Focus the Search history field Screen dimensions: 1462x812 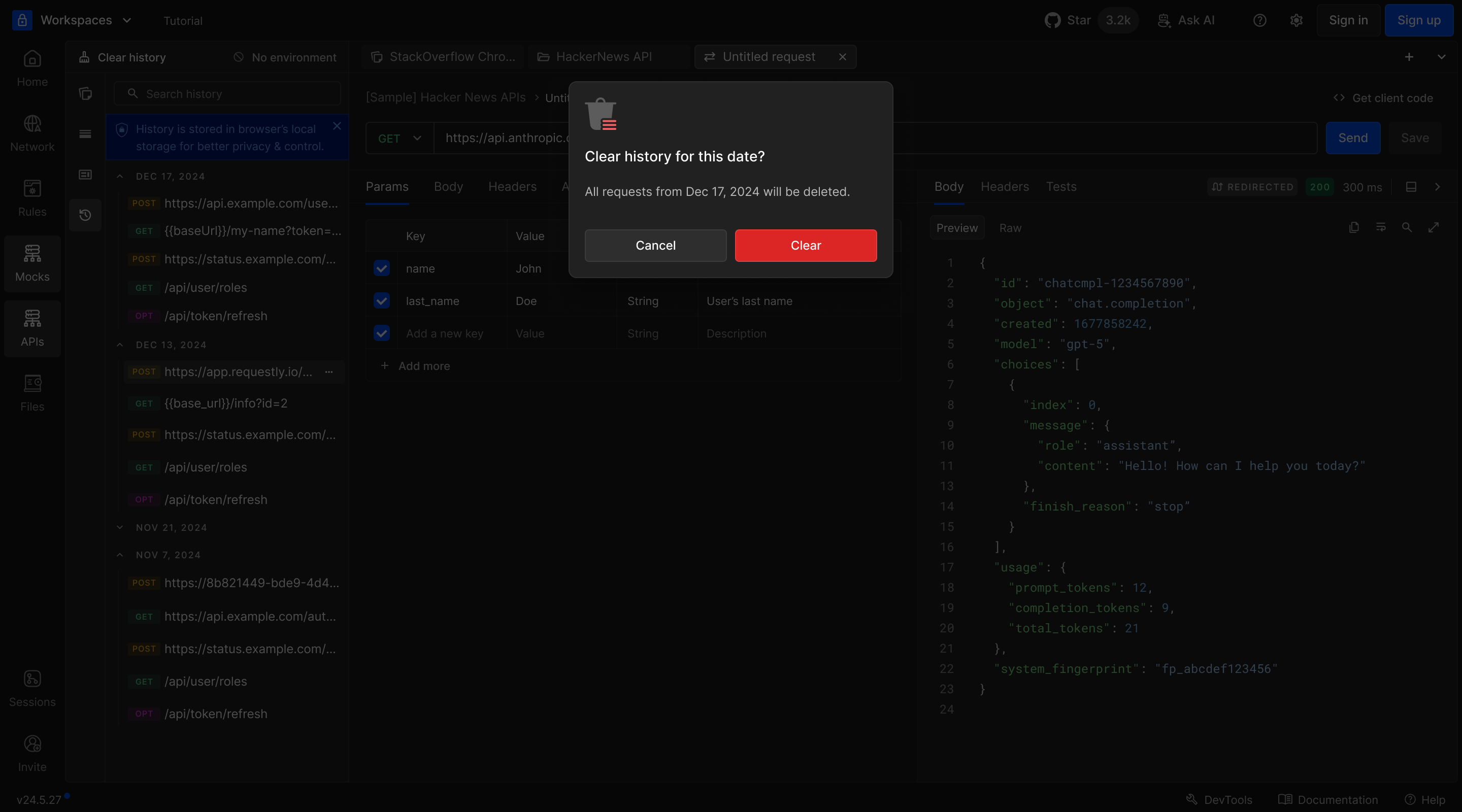227,93
